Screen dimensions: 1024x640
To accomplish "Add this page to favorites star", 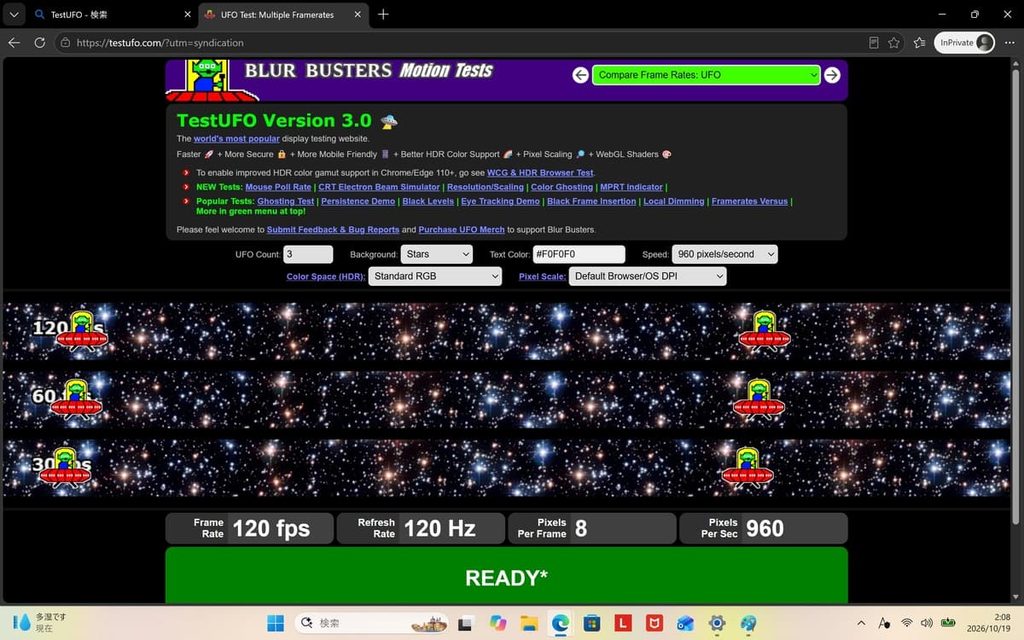I will [x=894, y=42].
